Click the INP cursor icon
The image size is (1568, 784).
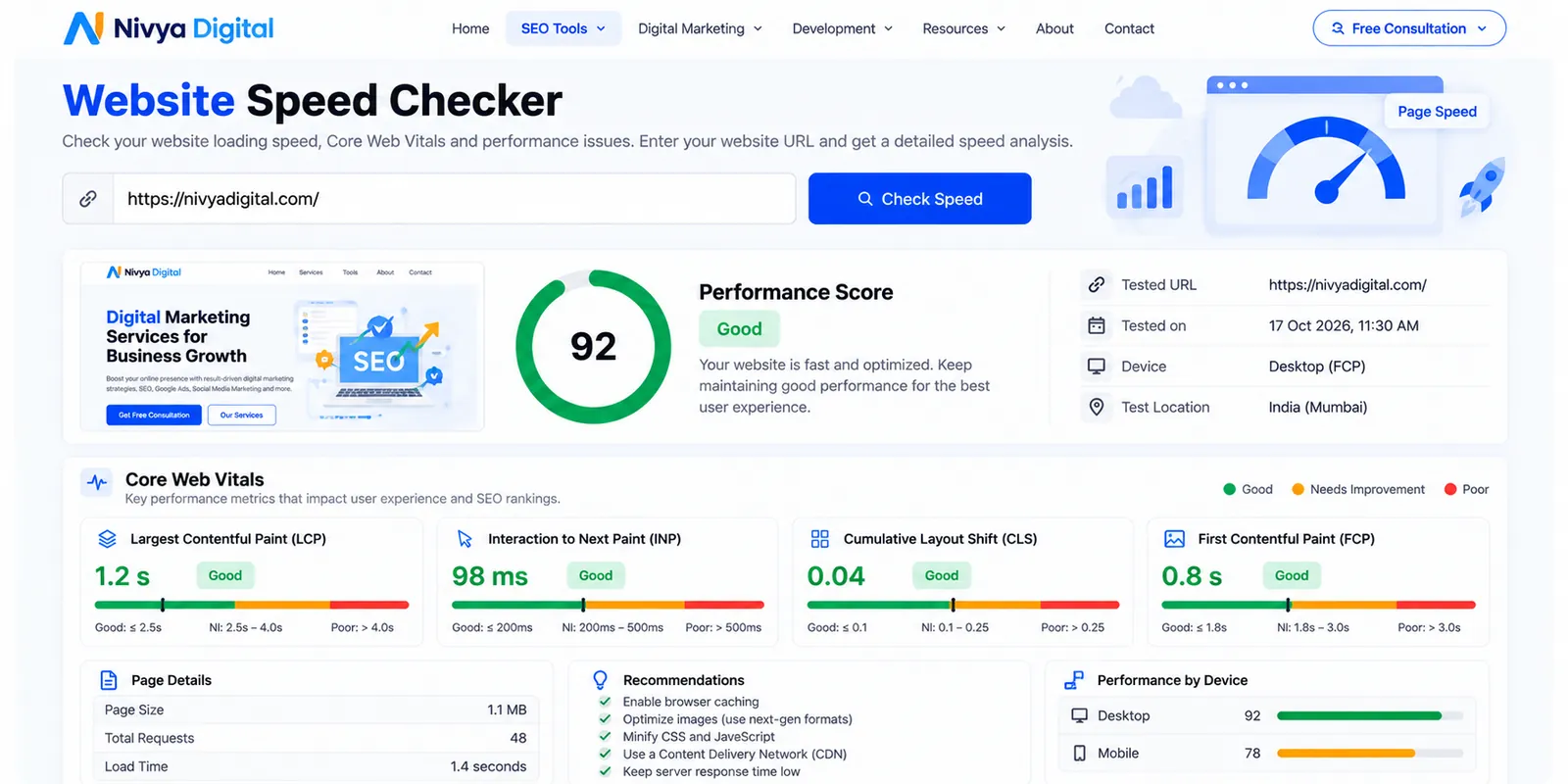pyautogui.click(x=465, y=539)
